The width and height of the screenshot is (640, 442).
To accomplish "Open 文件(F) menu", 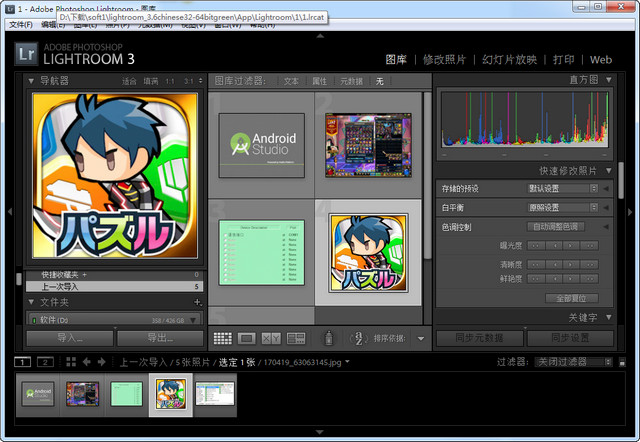I will click(20, 25).
